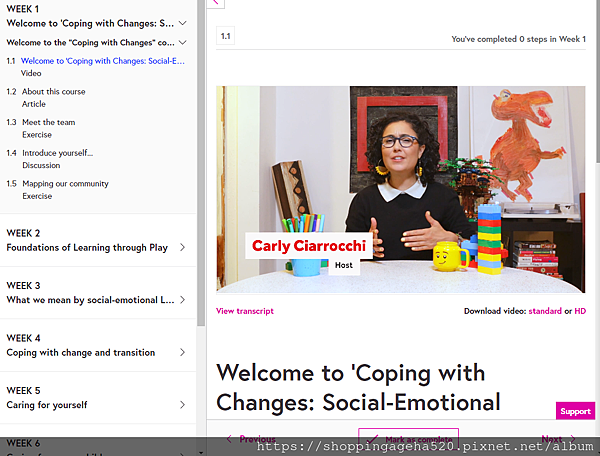Screen dimensions: 600x456
Task: Download video in HD quality
Action: 580,311
